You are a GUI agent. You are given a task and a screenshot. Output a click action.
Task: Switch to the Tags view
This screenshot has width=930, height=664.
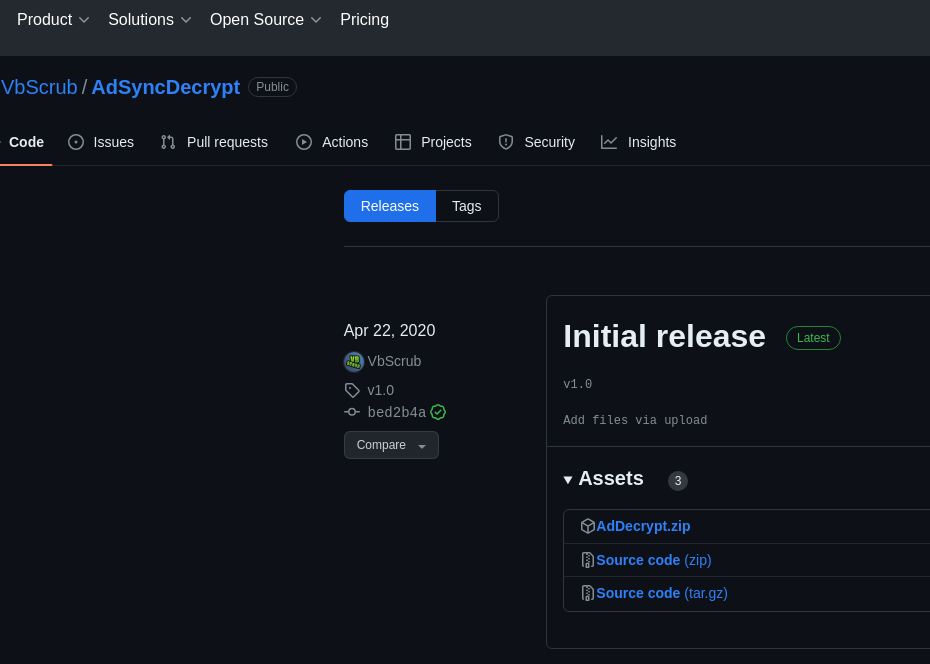467,206
